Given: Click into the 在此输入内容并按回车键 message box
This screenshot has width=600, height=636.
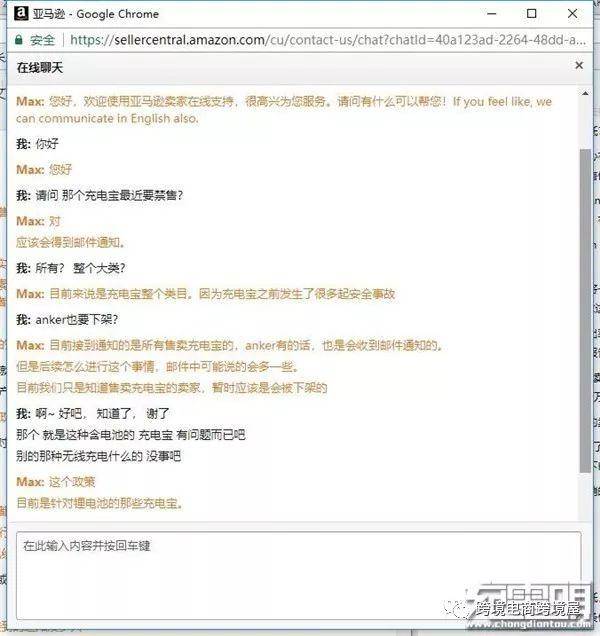Looking at the screenshot, I should pyautogui.click(x=299, y=575).
